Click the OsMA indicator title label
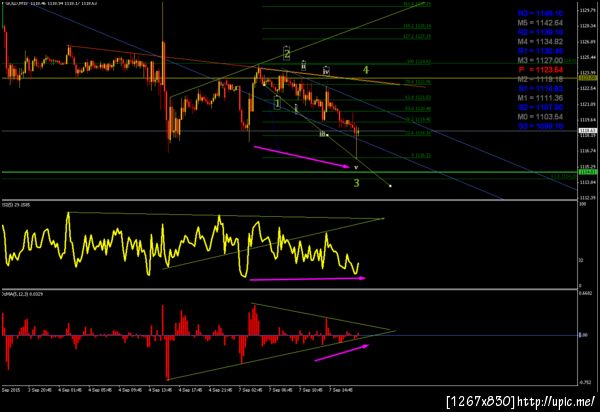Screen dimensions: 600x412 tap(23, 294)
